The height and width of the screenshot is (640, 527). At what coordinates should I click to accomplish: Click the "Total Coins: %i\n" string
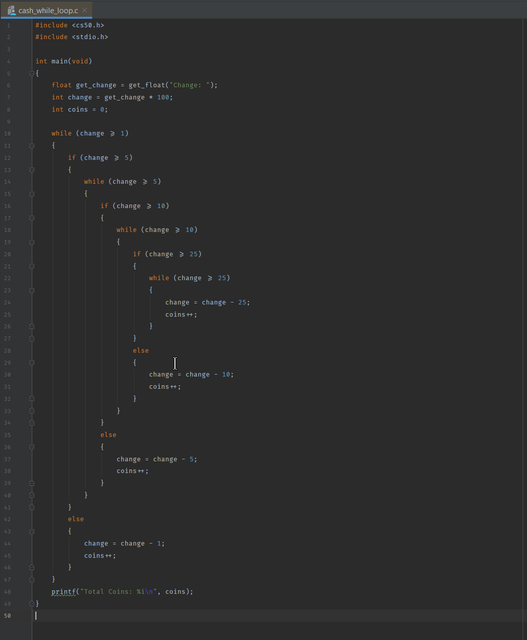point(118,591)
